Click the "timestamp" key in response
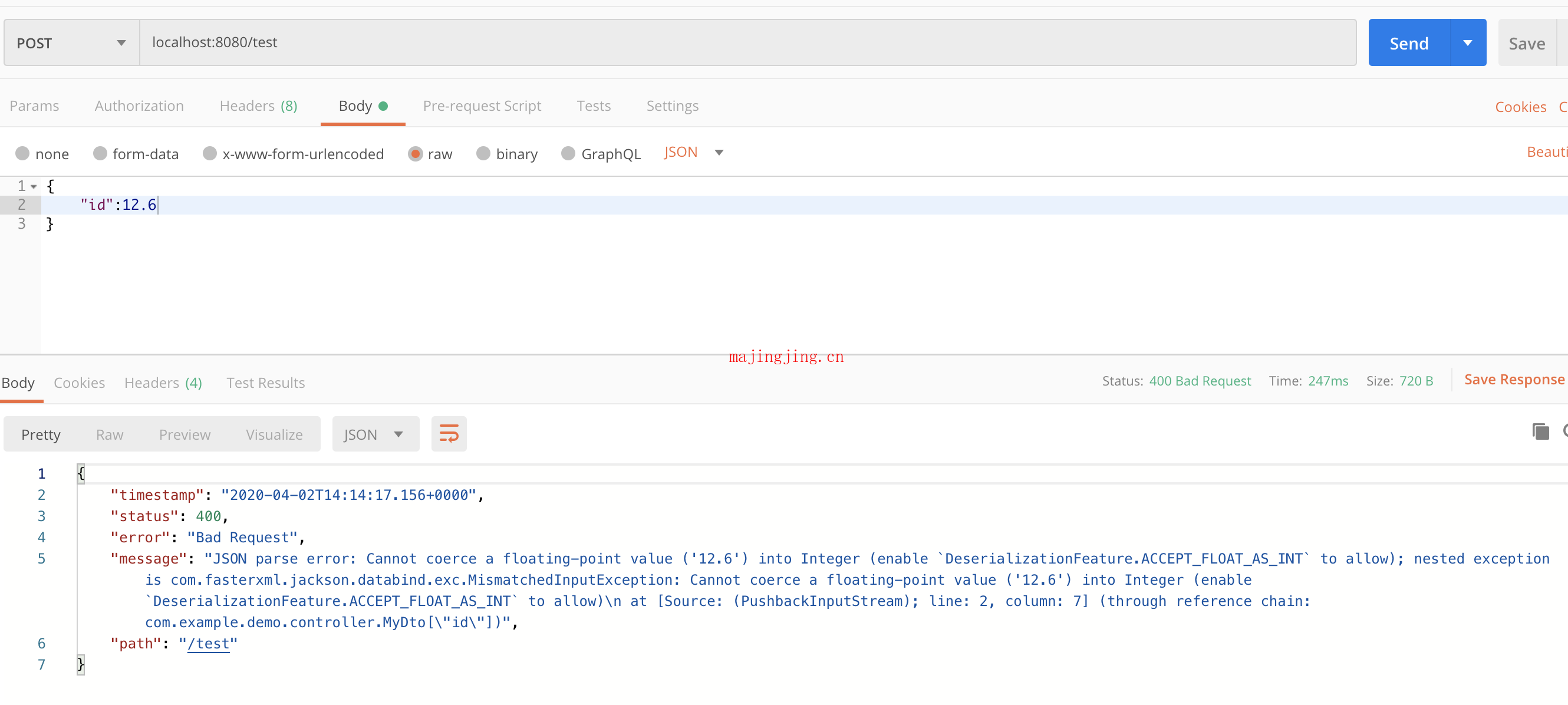1568x705 pixels. (x=157, y=495)
